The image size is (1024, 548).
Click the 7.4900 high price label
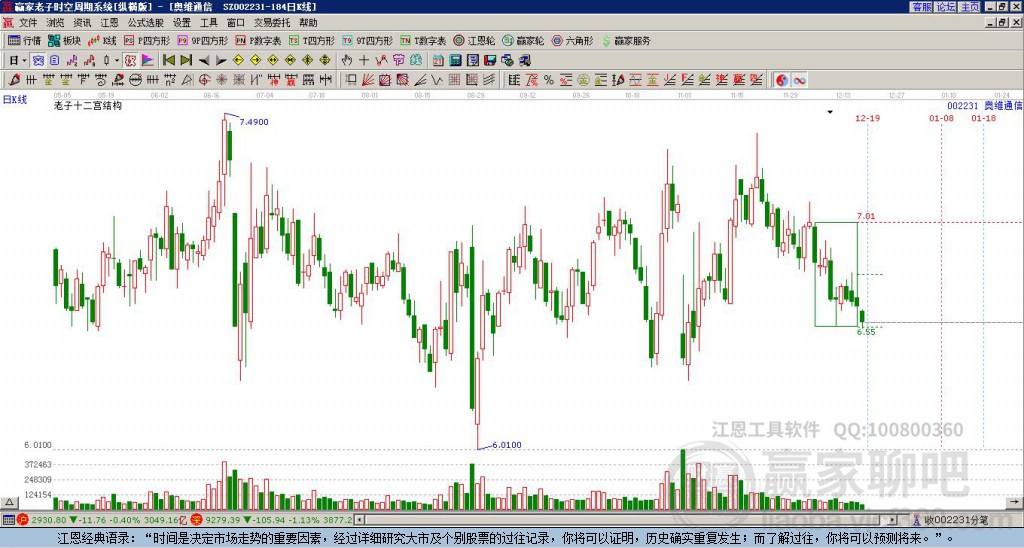(x=254, y=121)
